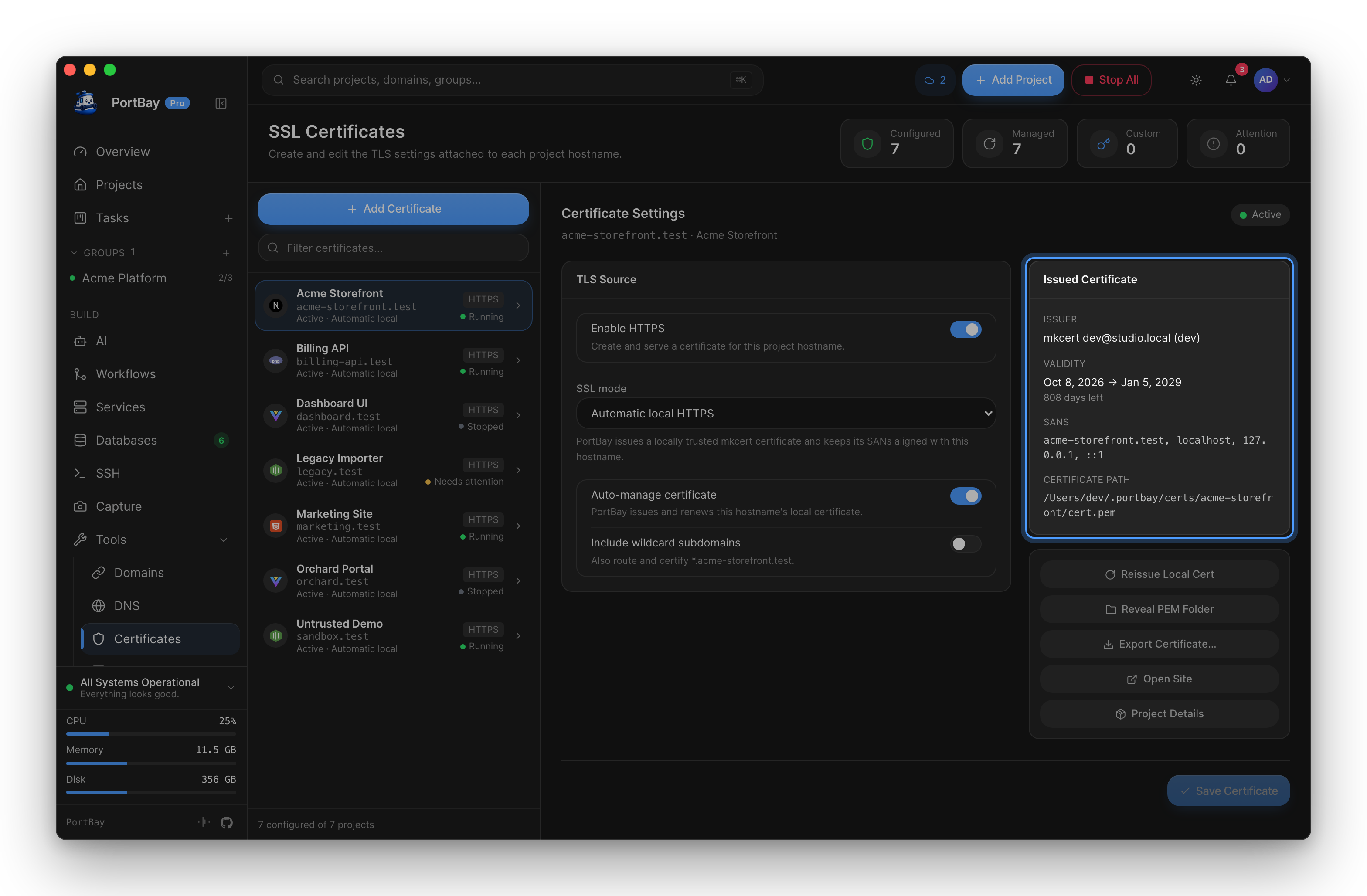Switch theme with sun icon
Viewport: 1367px width, 896px height.
pyautogui.click(x=1196, y=80)
